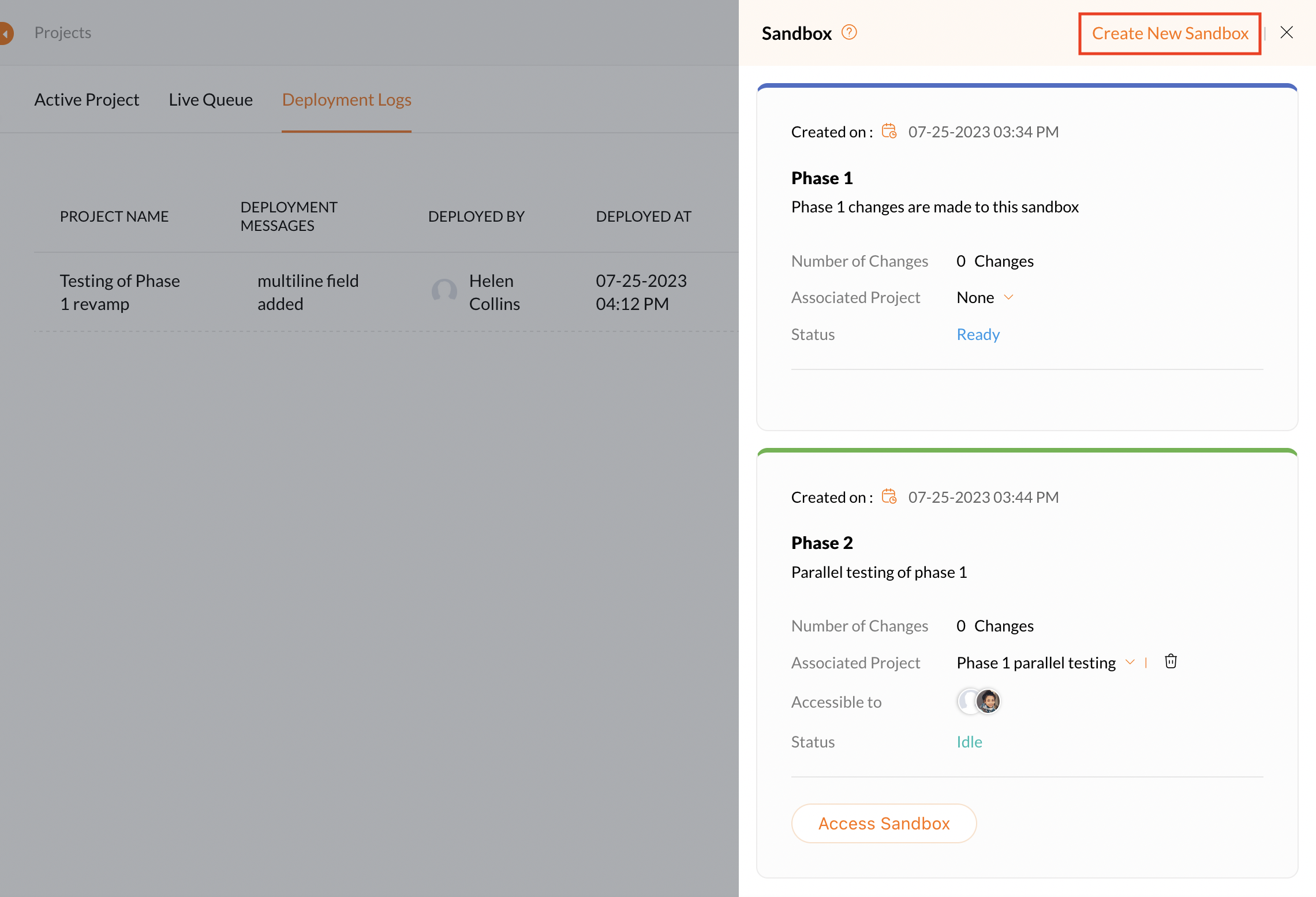
Task: Click the Sandbox help question mark icon
Action: [x=849, y=32]
